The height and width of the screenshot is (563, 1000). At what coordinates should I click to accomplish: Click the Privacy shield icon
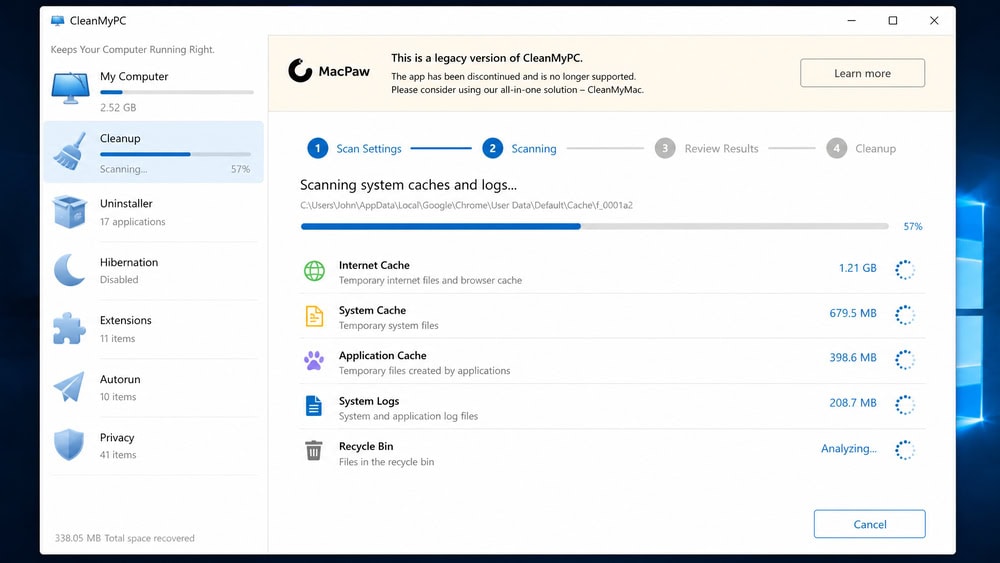coord(69,444)
